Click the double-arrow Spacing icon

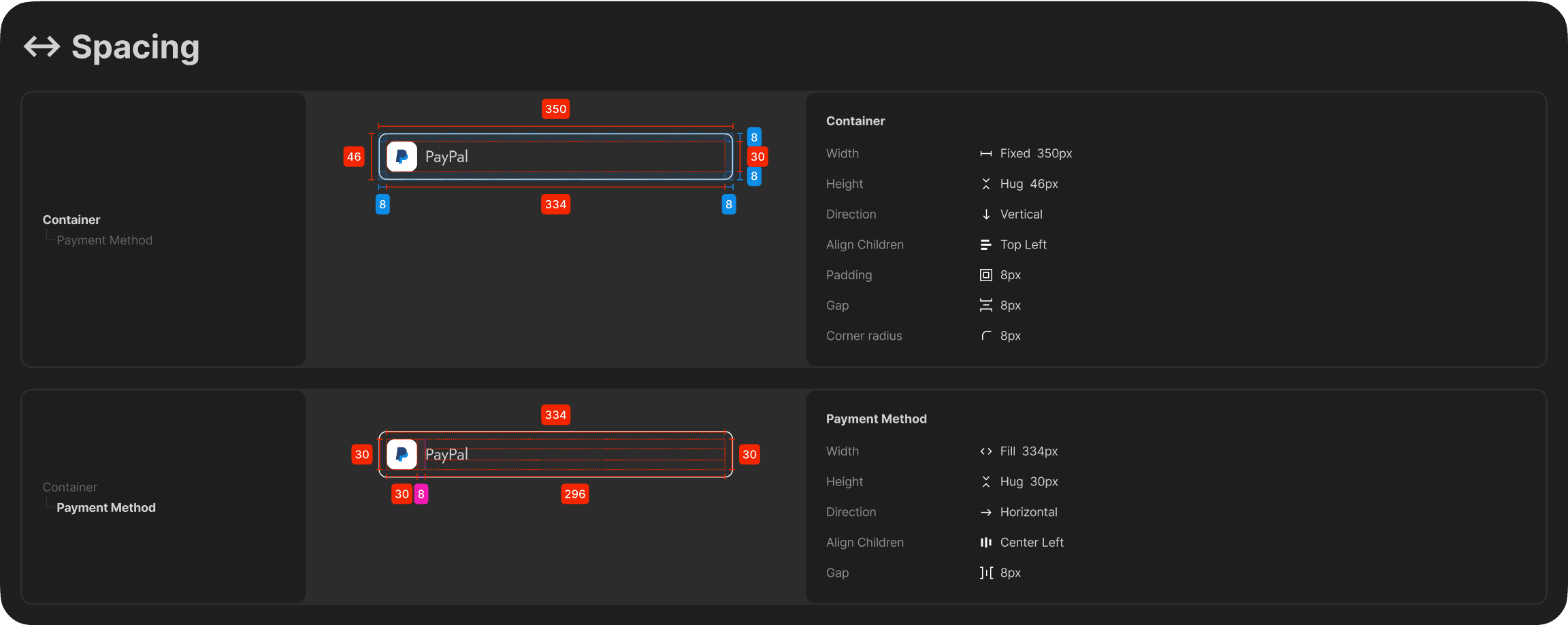click(42, 46)
